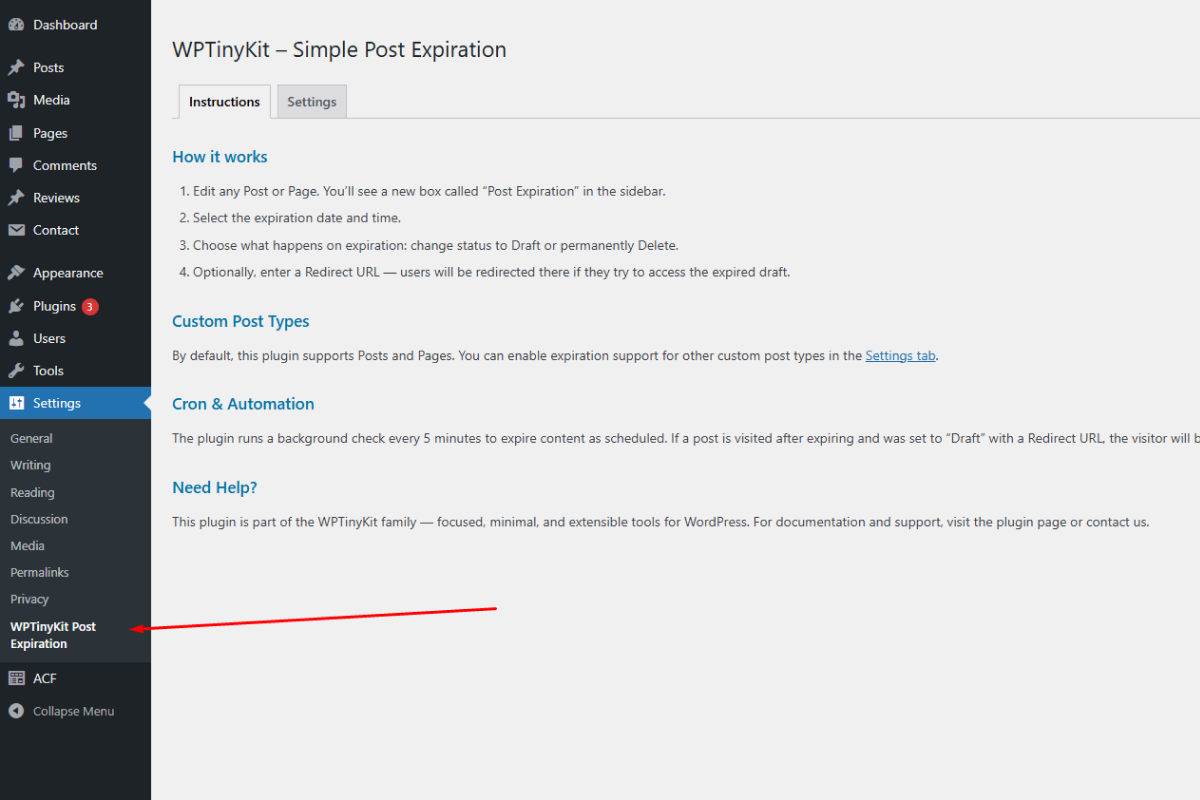Click the Media library icon

(16, 100)
